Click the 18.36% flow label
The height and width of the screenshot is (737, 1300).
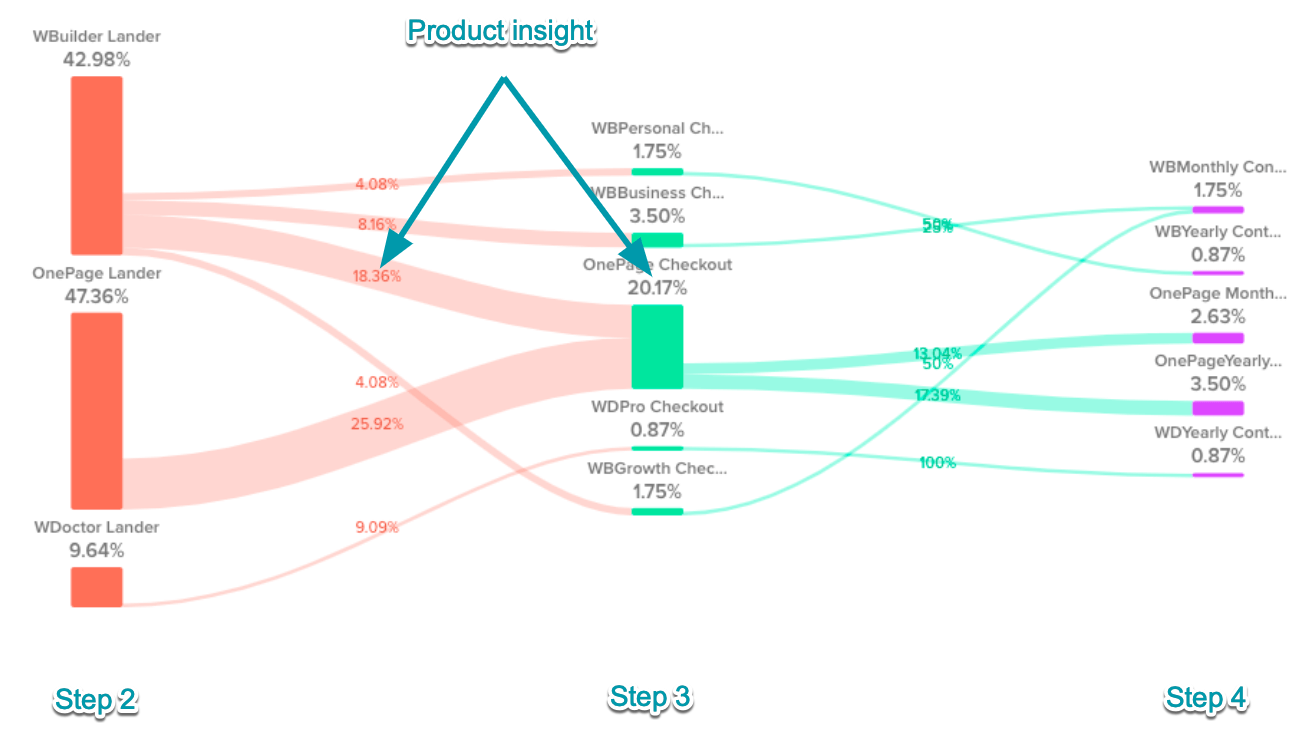(x=378, y=276)
